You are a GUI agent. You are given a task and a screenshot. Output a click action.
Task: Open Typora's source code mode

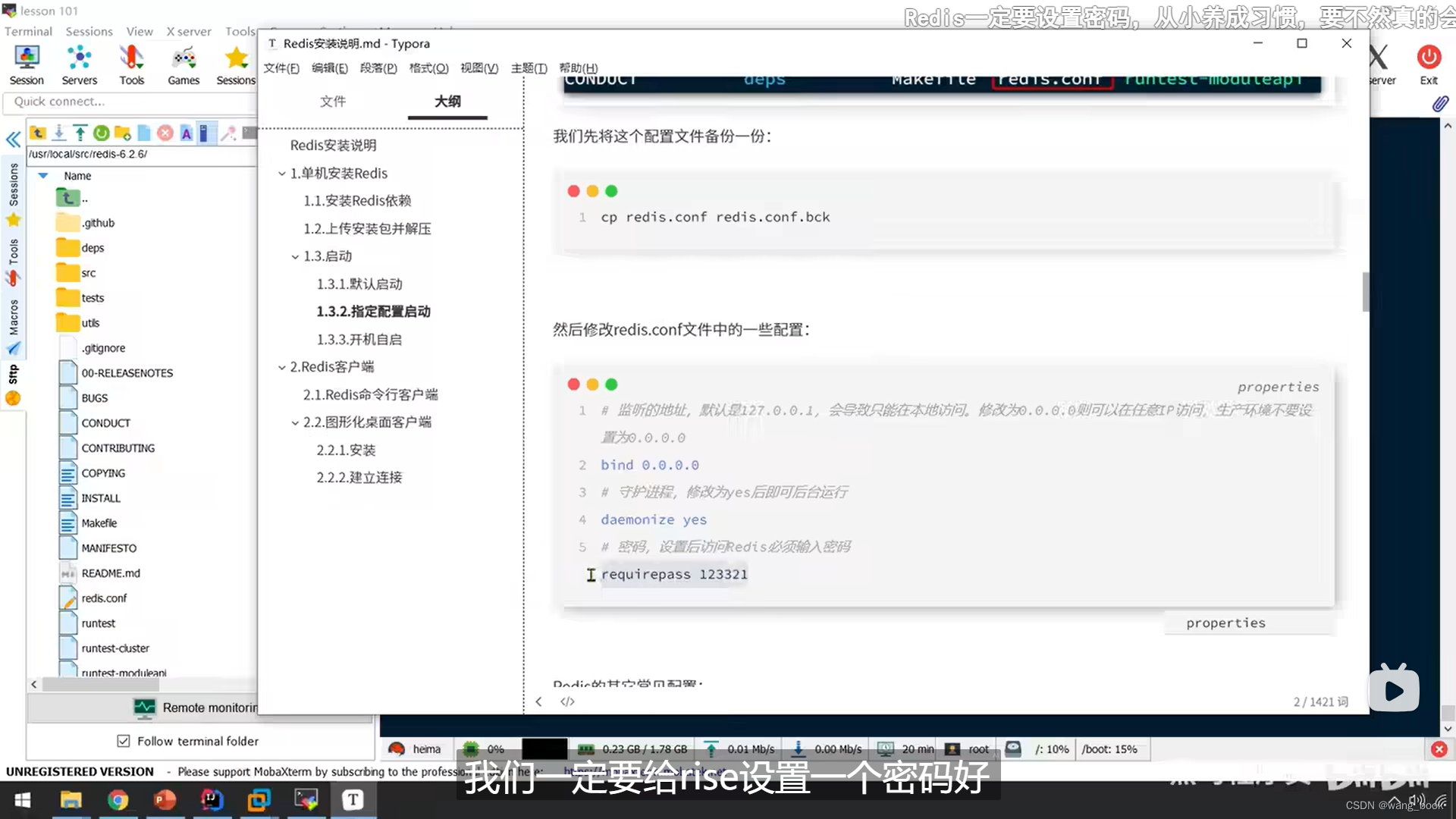click(x=567, y=701)
